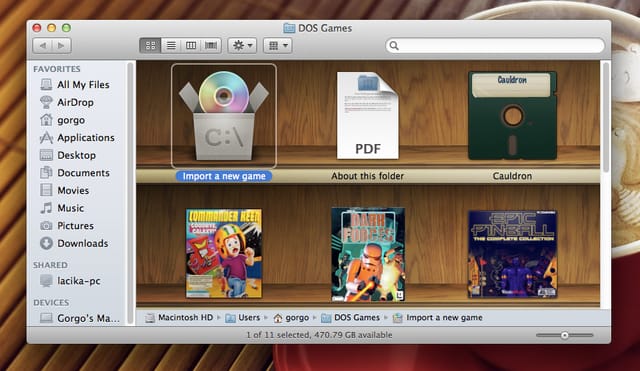
Task: Open Gorgo's Mac device in sidebar
Action: [80, 318]
